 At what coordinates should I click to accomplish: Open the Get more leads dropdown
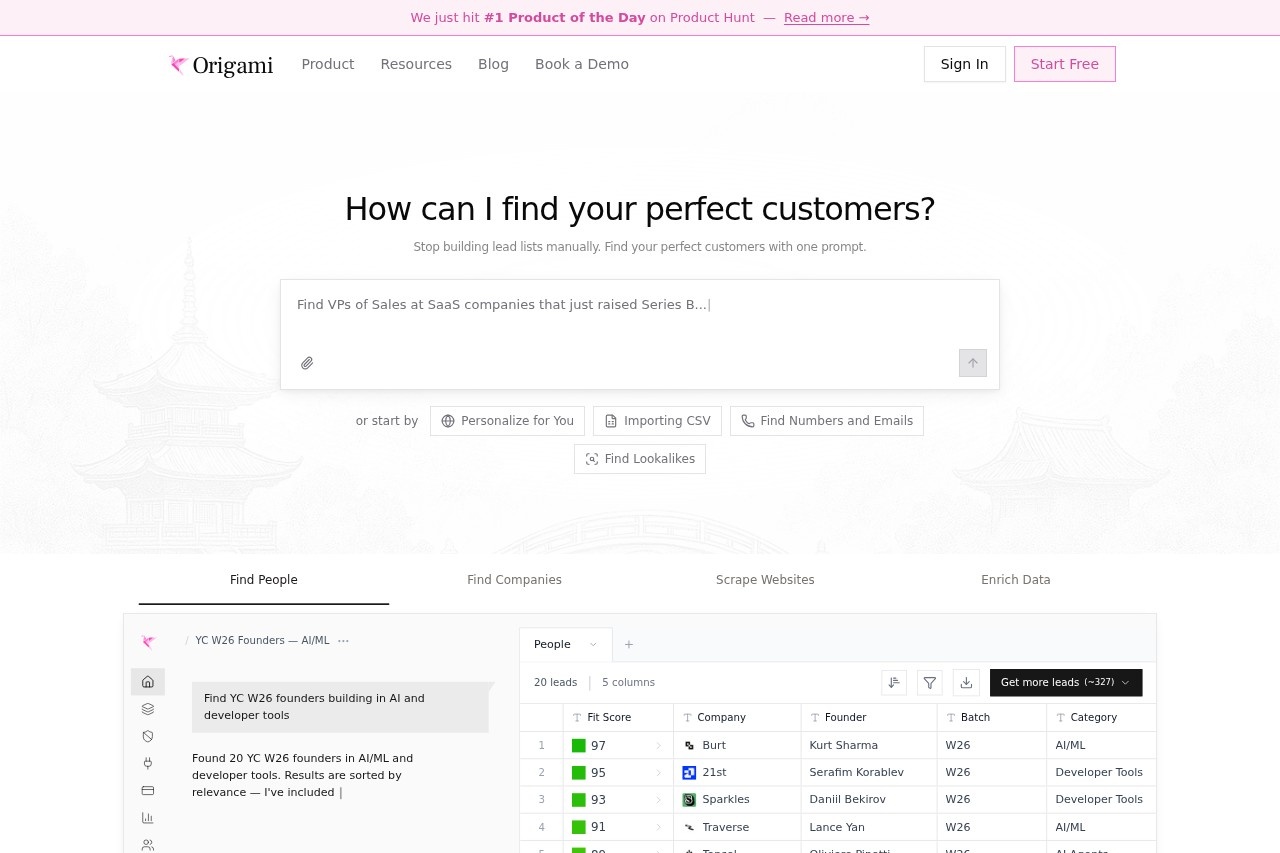[1065, 683]
